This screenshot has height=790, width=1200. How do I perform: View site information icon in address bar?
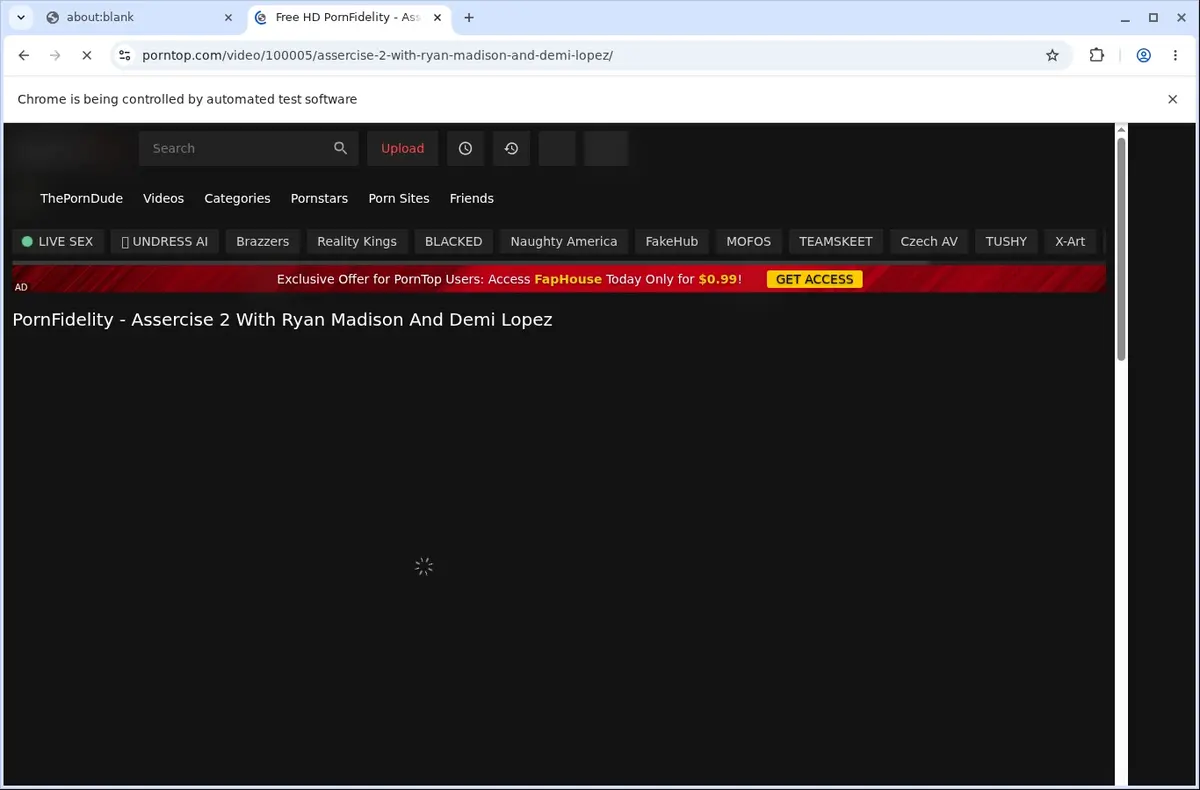pos(124,55)
